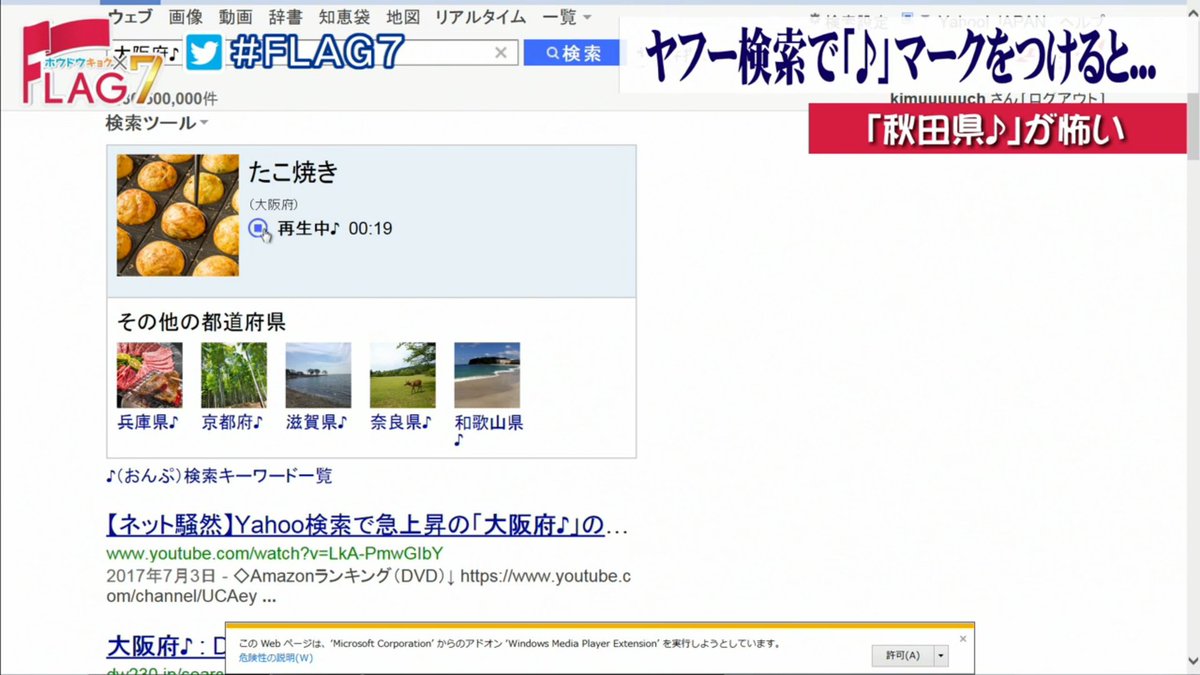This screenshot has width=1200, height=675.
Task: Expand the arrow beside 許可(A)
Action: [x=940, y=656]
